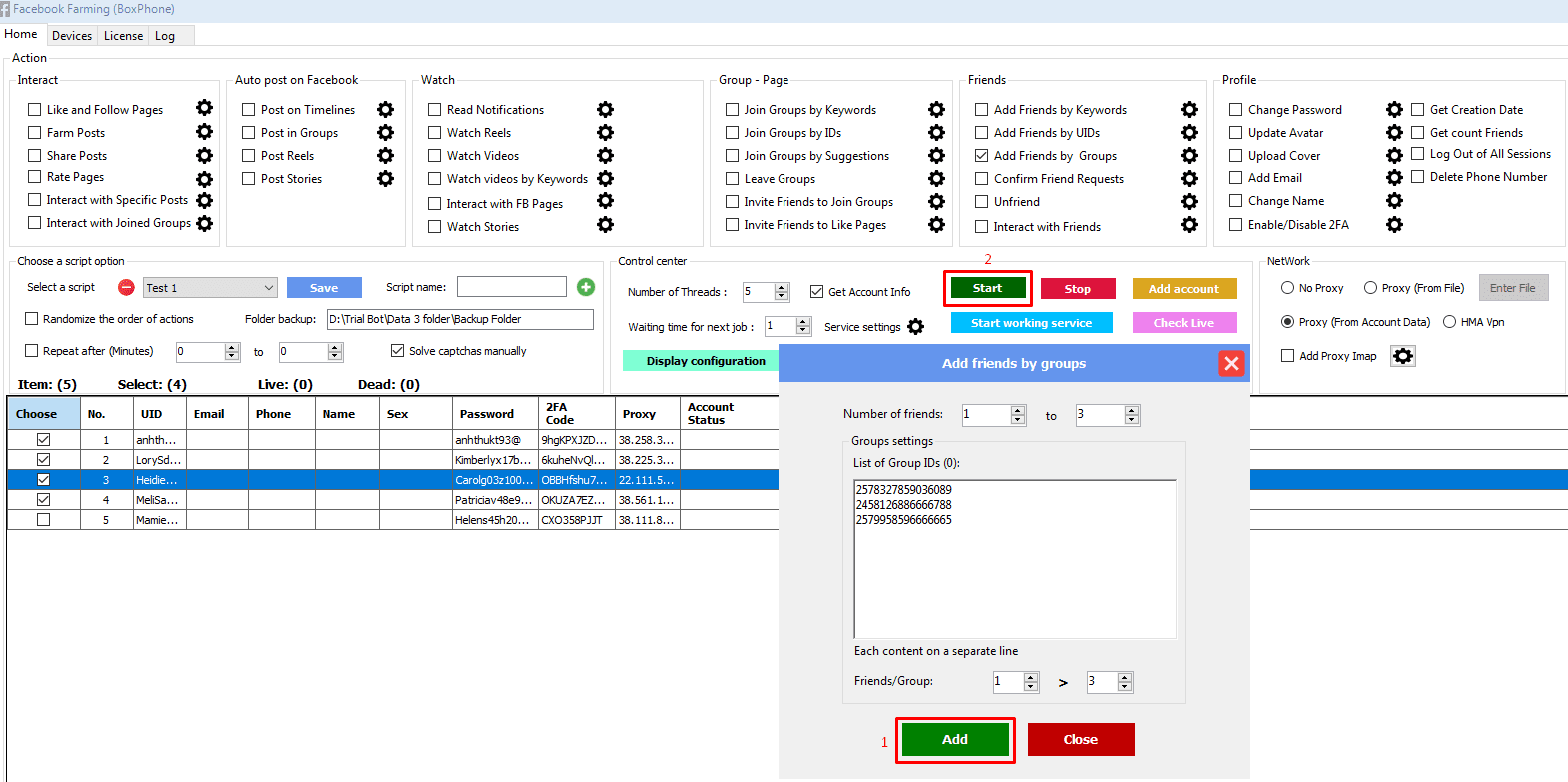Open settings gear for Post Reels
This screenshot has width=1568, height=782.
(385, 155)
